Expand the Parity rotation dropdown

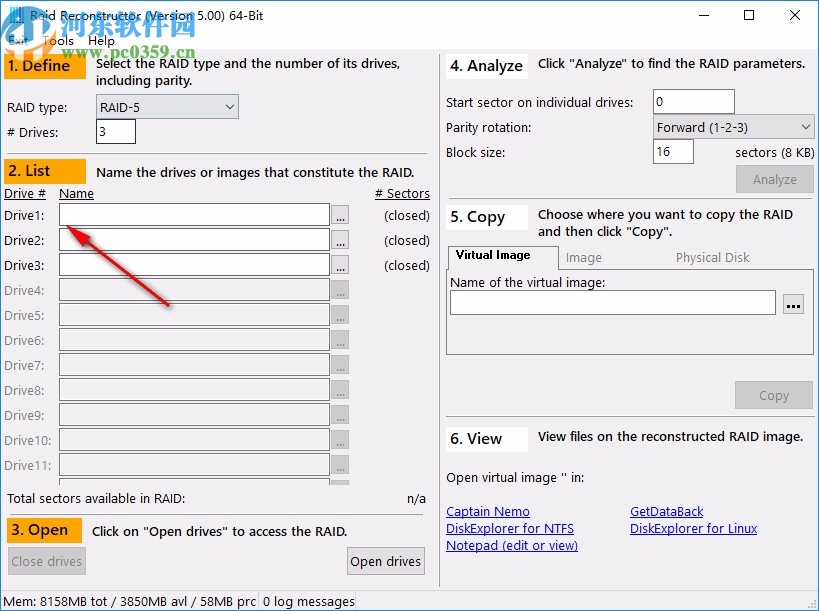[x=733, y=127]
